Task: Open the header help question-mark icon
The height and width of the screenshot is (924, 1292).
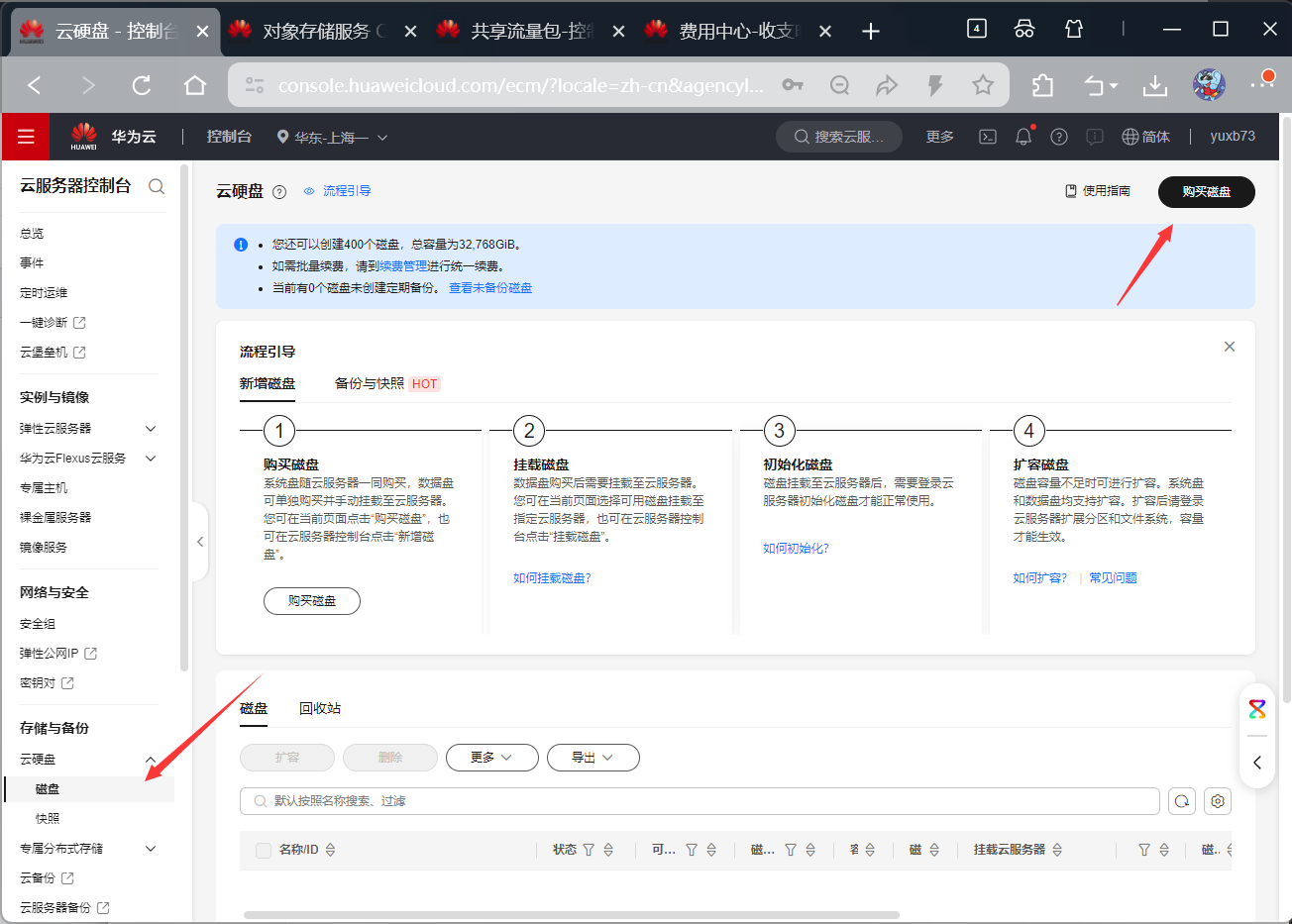Action: (x=1059, y=137)
